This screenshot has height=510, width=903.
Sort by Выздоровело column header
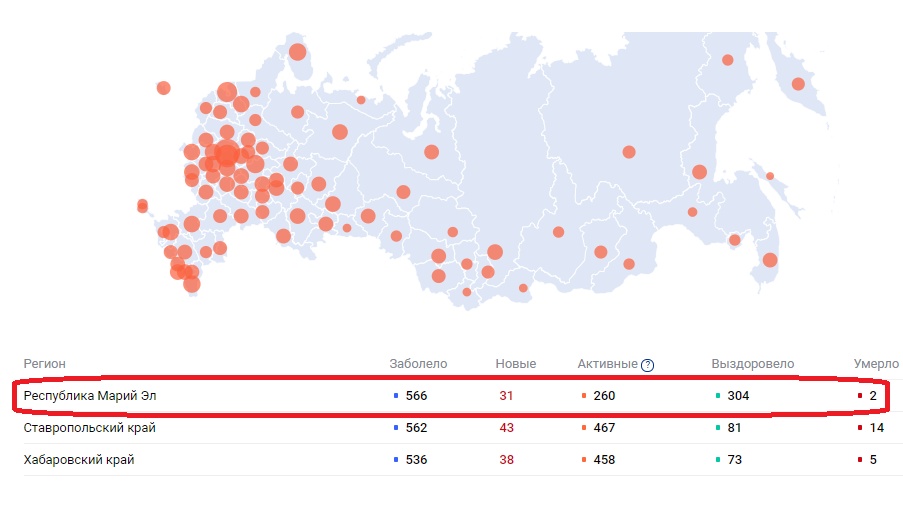point(752,364)
